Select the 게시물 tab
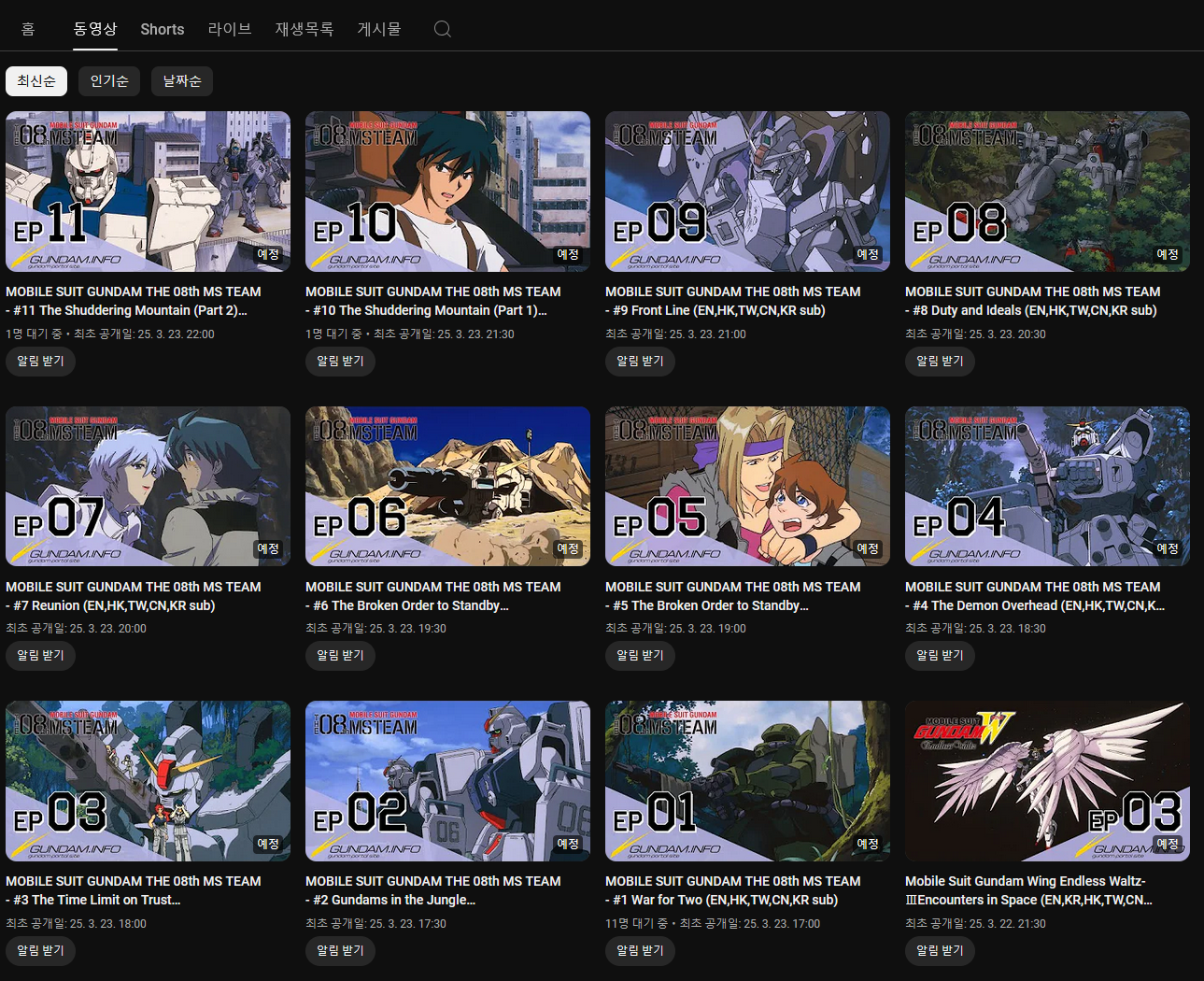The width and height of the screenshot is (1204, 981). coord(379,29)
